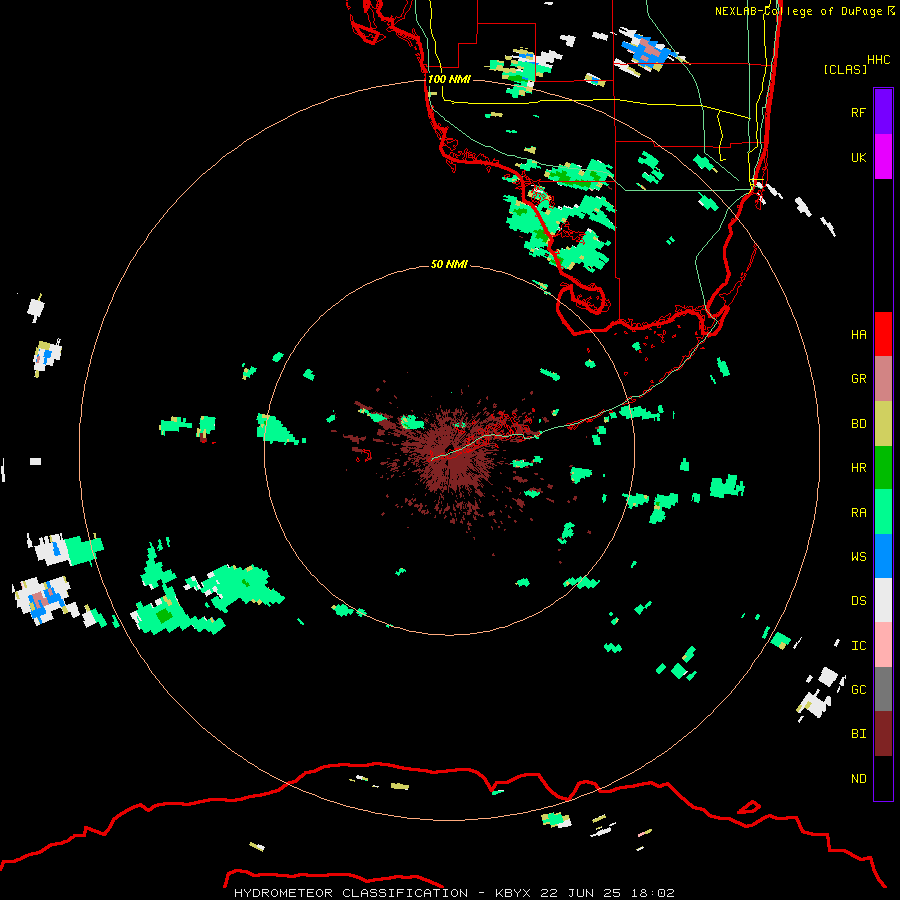Click the IC pink legend swatch

(883, 645)
